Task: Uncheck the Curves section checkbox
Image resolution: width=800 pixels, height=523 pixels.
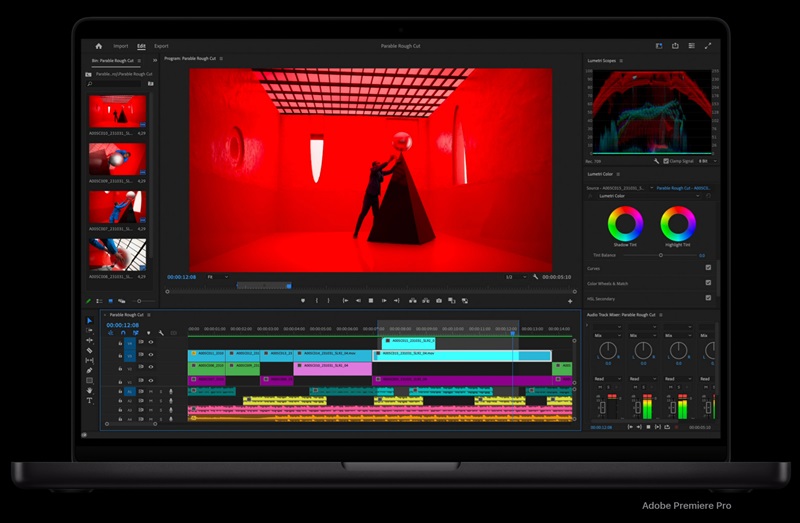Action: pyautogui.click(x=708, y=267)
